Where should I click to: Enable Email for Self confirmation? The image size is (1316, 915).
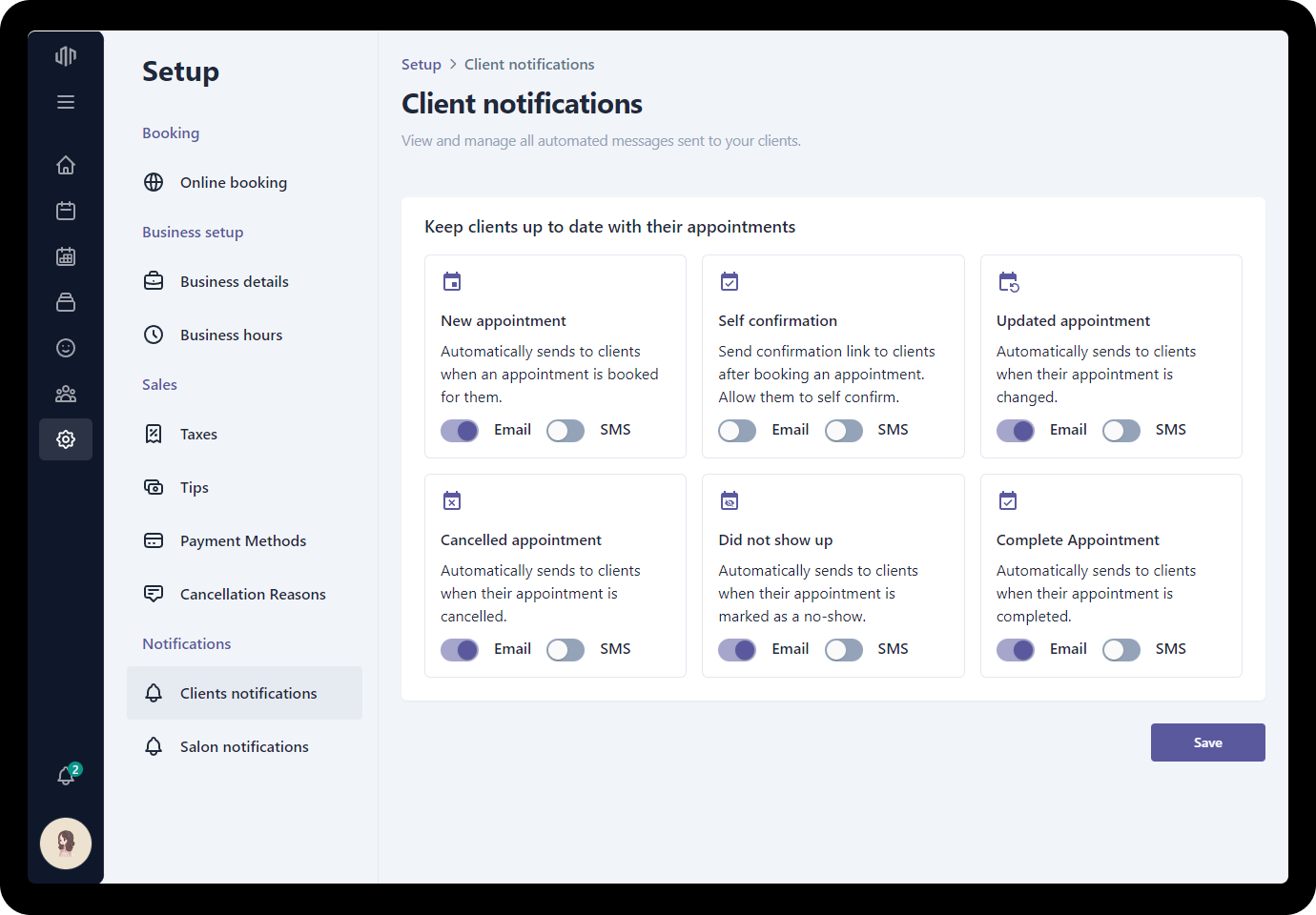pyautogui.click(x=737, y=431)
